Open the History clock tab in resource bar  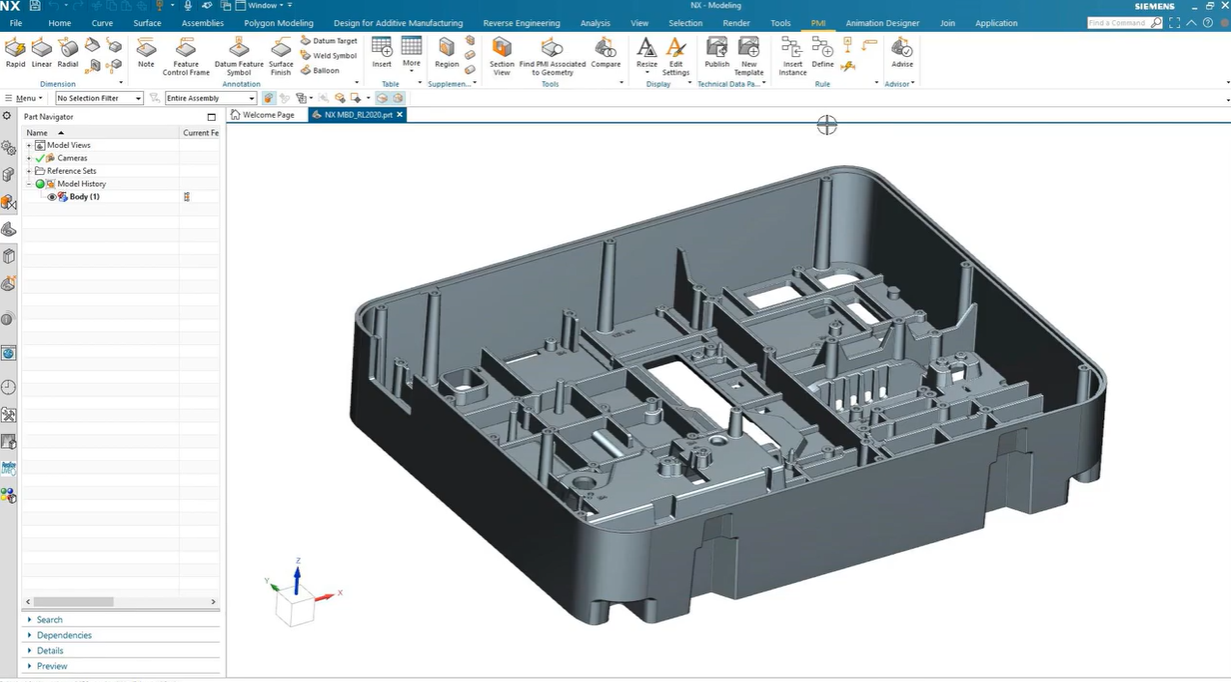click(8, 387)
